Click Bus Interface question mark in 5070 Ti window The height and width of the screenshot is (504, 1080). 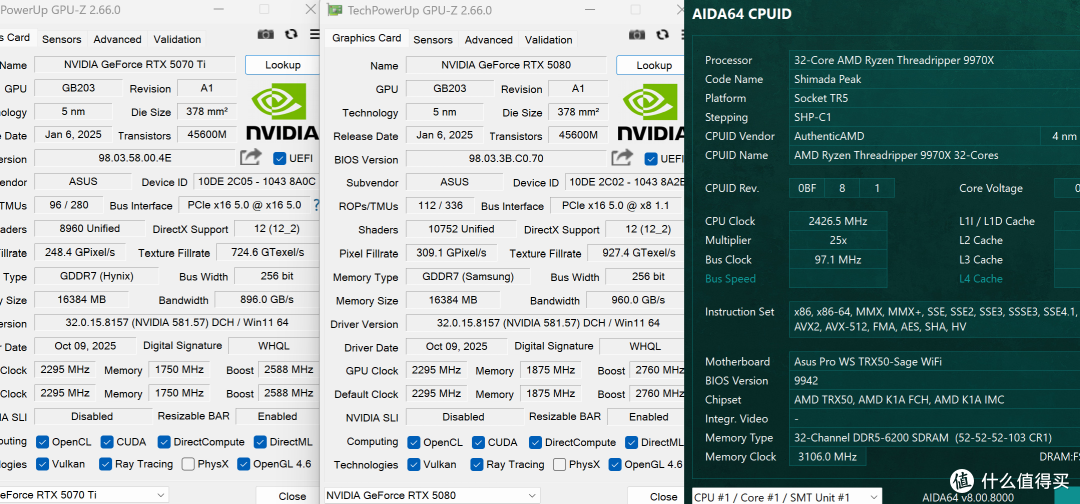coord(316,204)
